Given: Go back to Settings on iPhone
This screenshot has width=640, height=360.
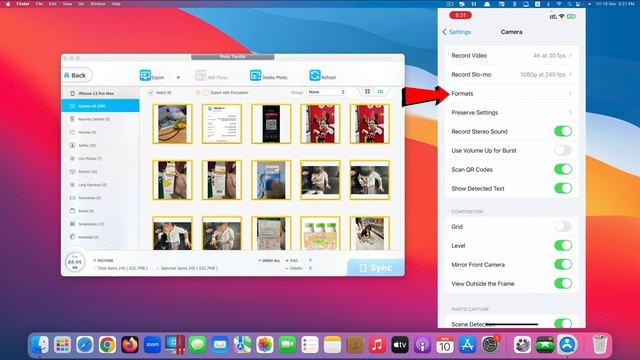Looking at the screenshot, I should (456, 32).
